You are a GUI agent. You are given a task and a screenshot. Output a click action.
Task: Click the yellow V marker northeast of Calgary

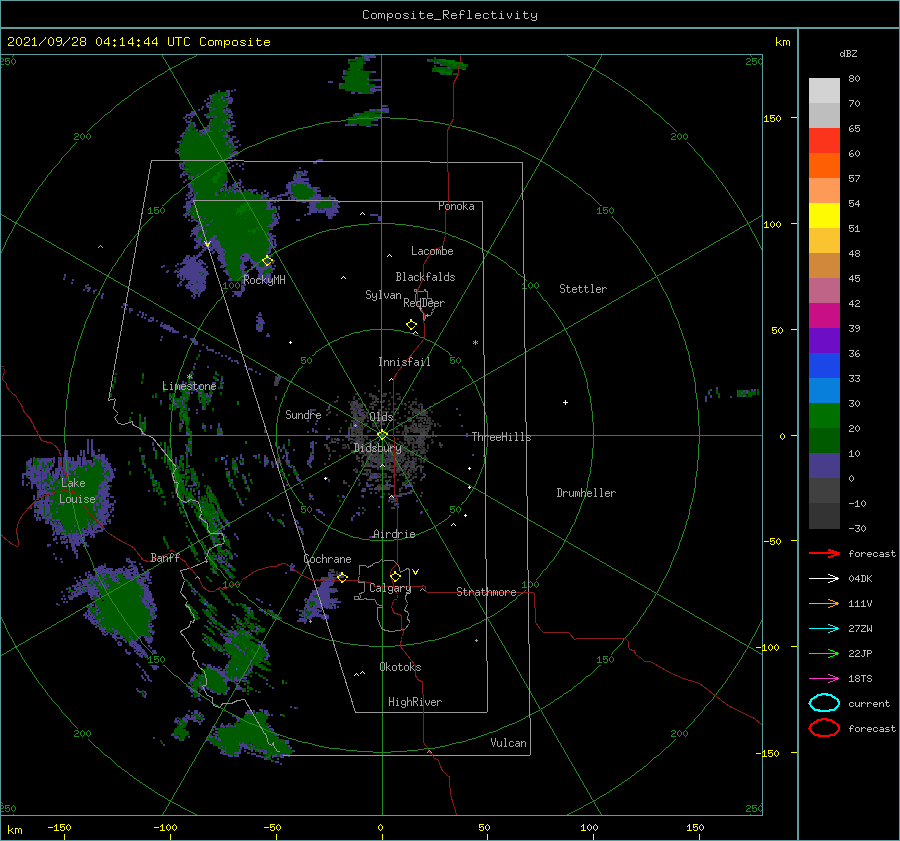pos(416,572)
